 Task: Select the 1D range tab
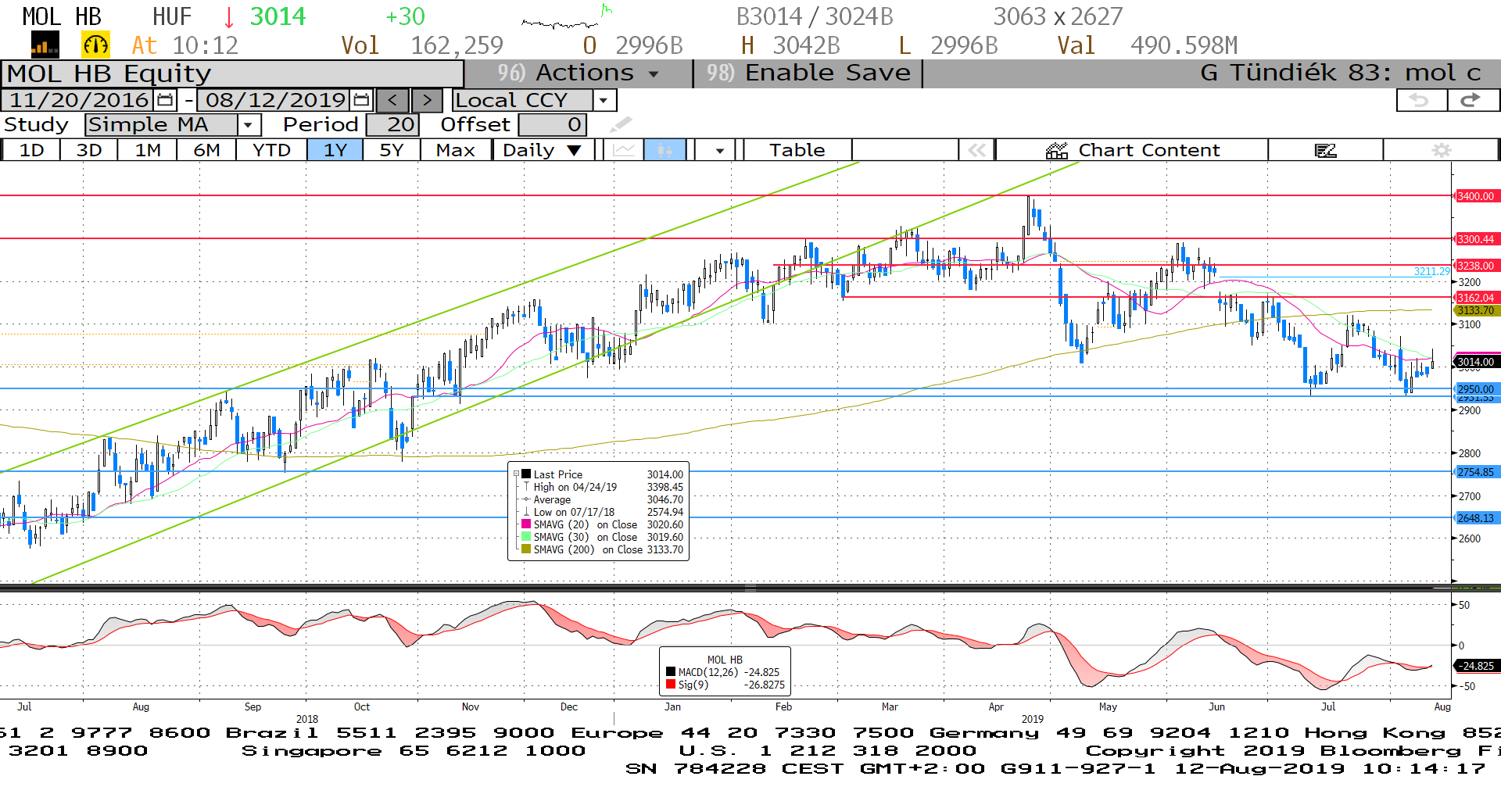point(31,149)
